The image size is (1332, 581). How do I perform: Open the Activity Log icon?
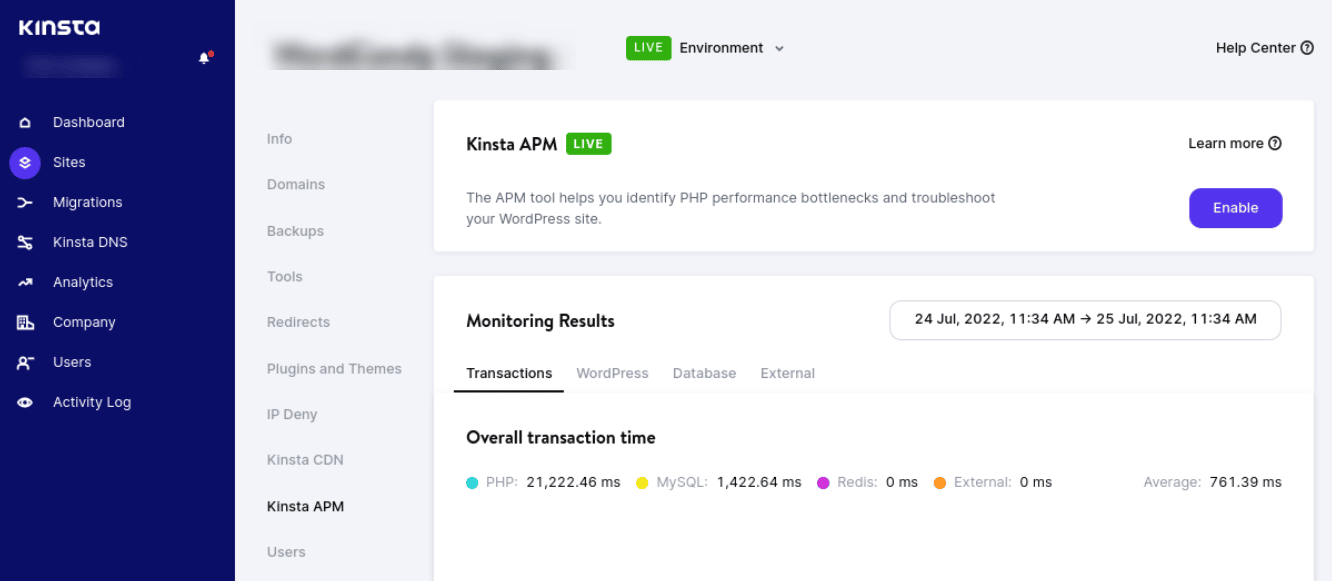[x=24, y=402]
